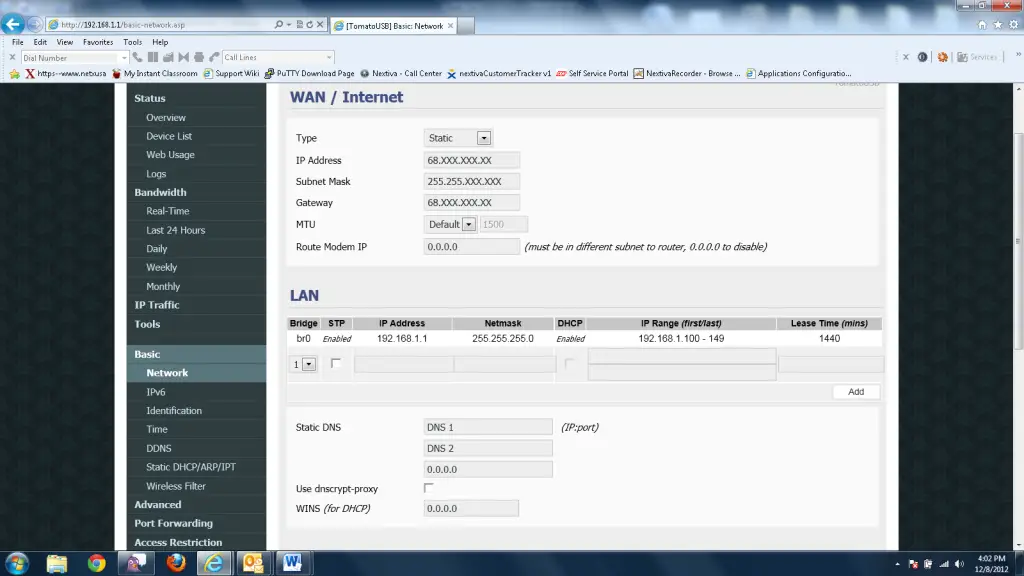Open the Windows Start orb
This screenshot has width=1024, height=576.
point(17,563)
